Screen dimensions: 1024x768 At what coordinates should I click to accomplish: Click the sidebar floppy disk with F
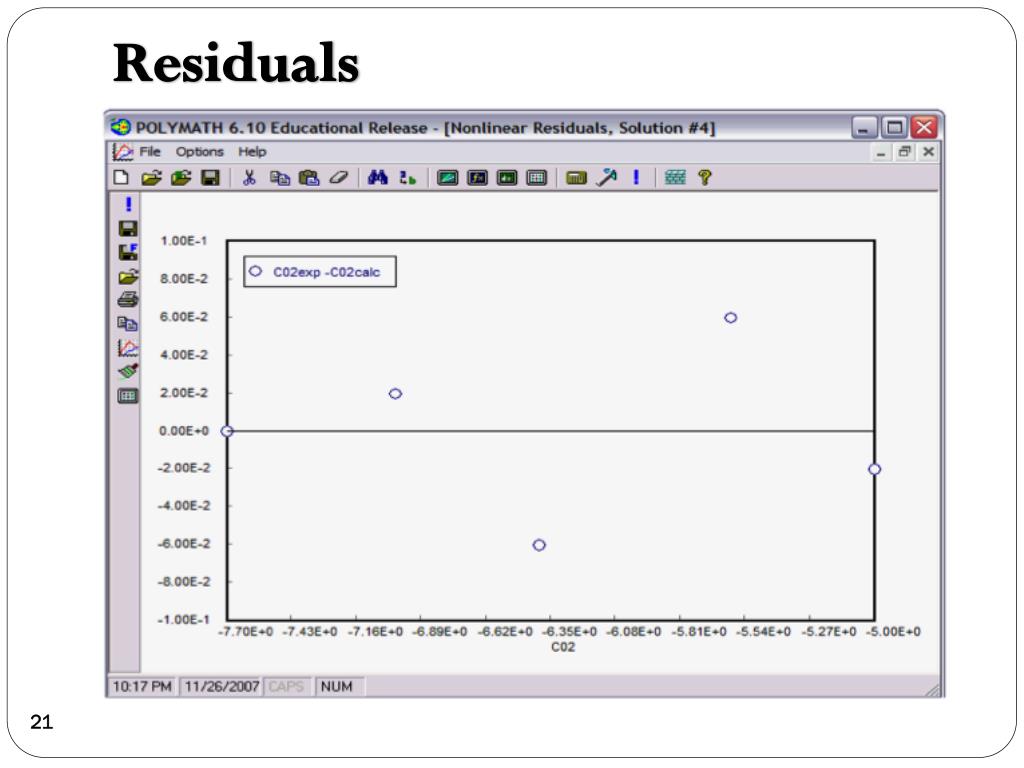(128, 252)
